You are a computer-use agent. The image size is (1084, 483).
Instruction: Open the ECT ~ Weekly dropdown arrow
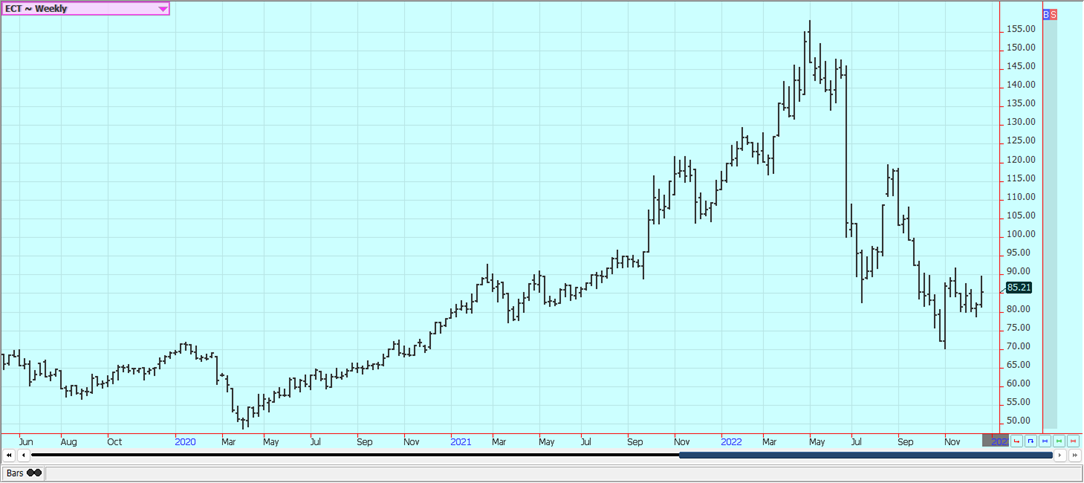tap(163, 9)
